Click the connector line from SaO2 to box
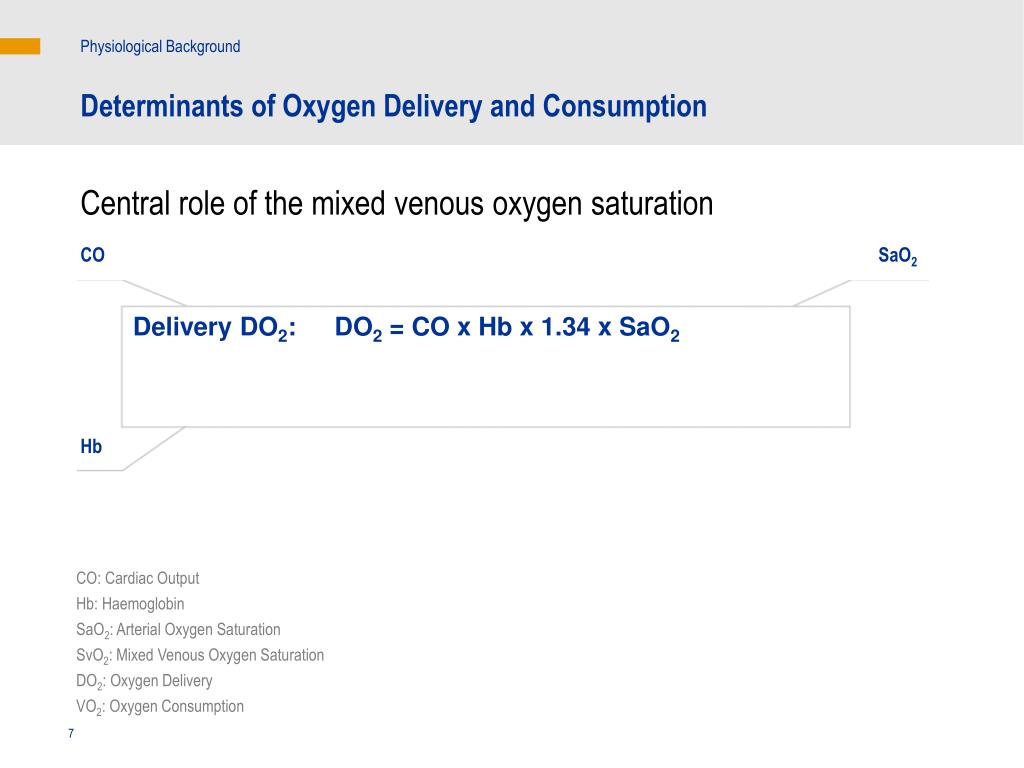 (x=822, y=293)
